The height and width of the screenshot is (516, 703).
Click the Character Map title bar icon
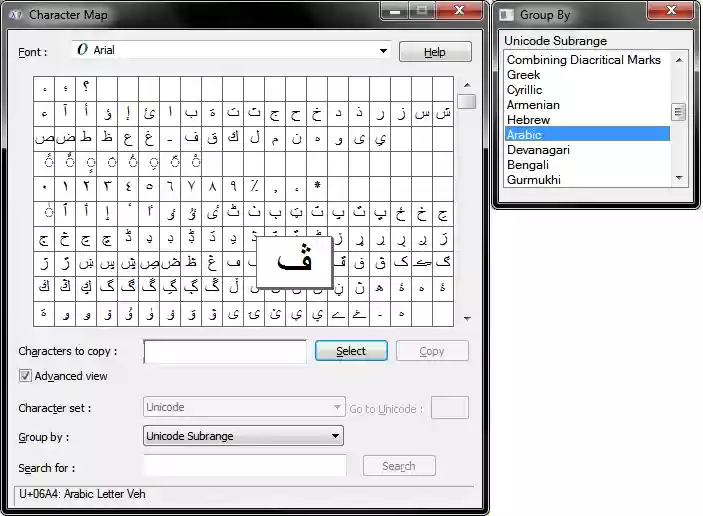pos(15,15)
